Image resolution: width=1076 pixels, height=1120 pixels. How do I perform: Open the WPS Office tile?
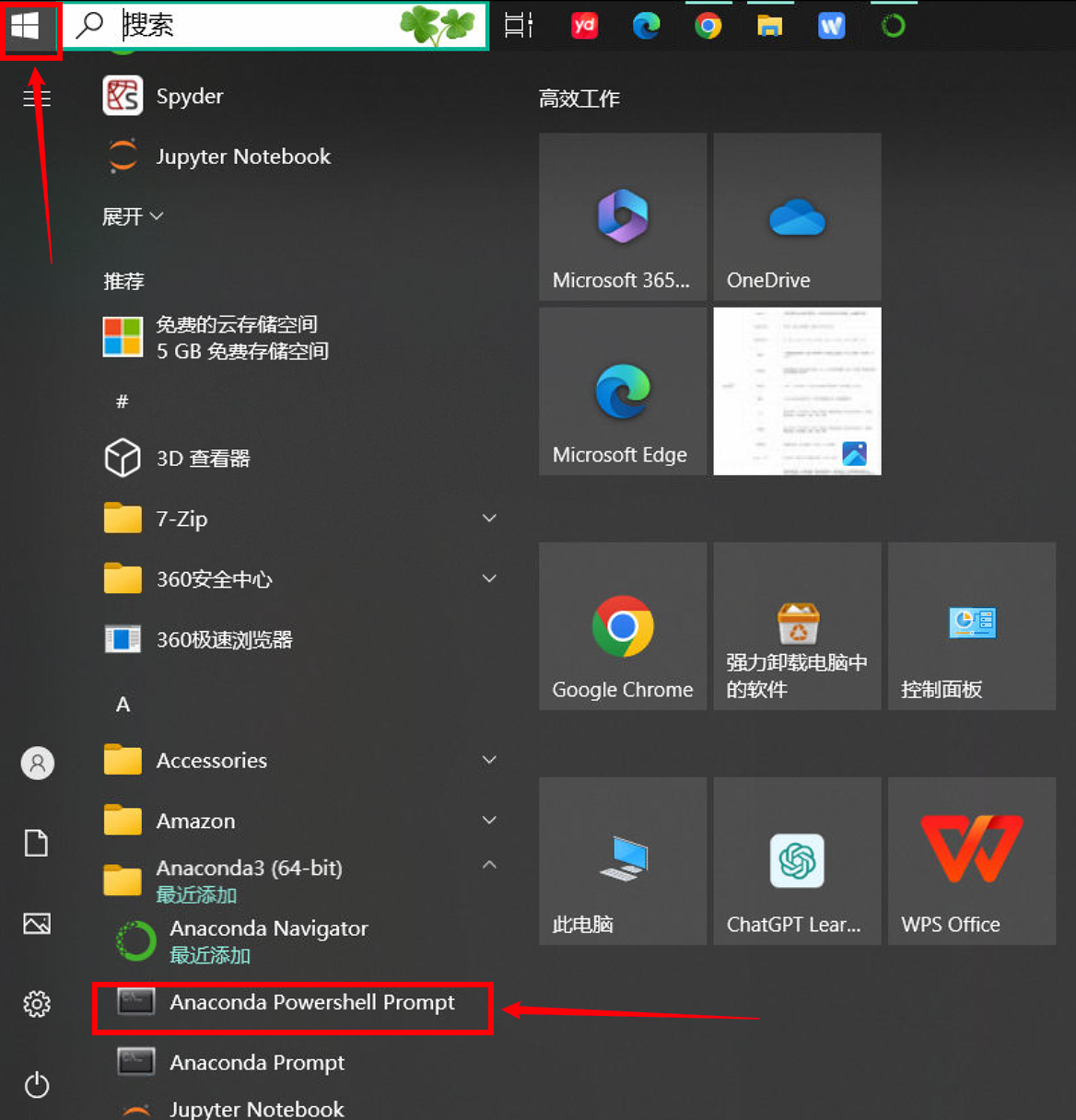972,861
